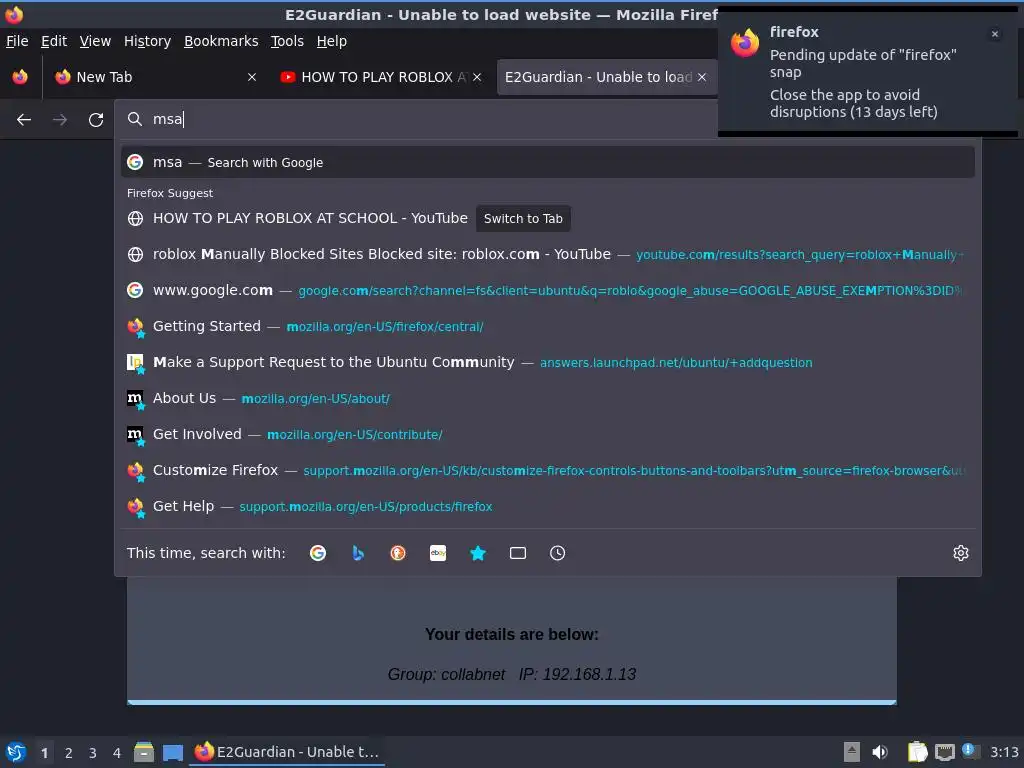Click the Pending update of firefox notification text
This screenshot has height=768, width=1024.
(x=863, y=63)
